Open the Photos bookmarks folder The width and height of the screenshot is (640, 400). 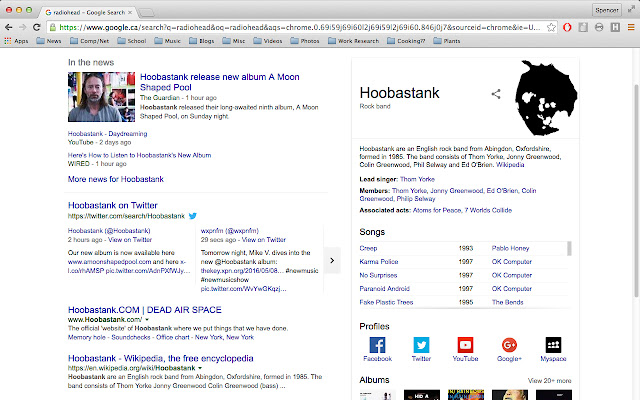tap(305, 41)
